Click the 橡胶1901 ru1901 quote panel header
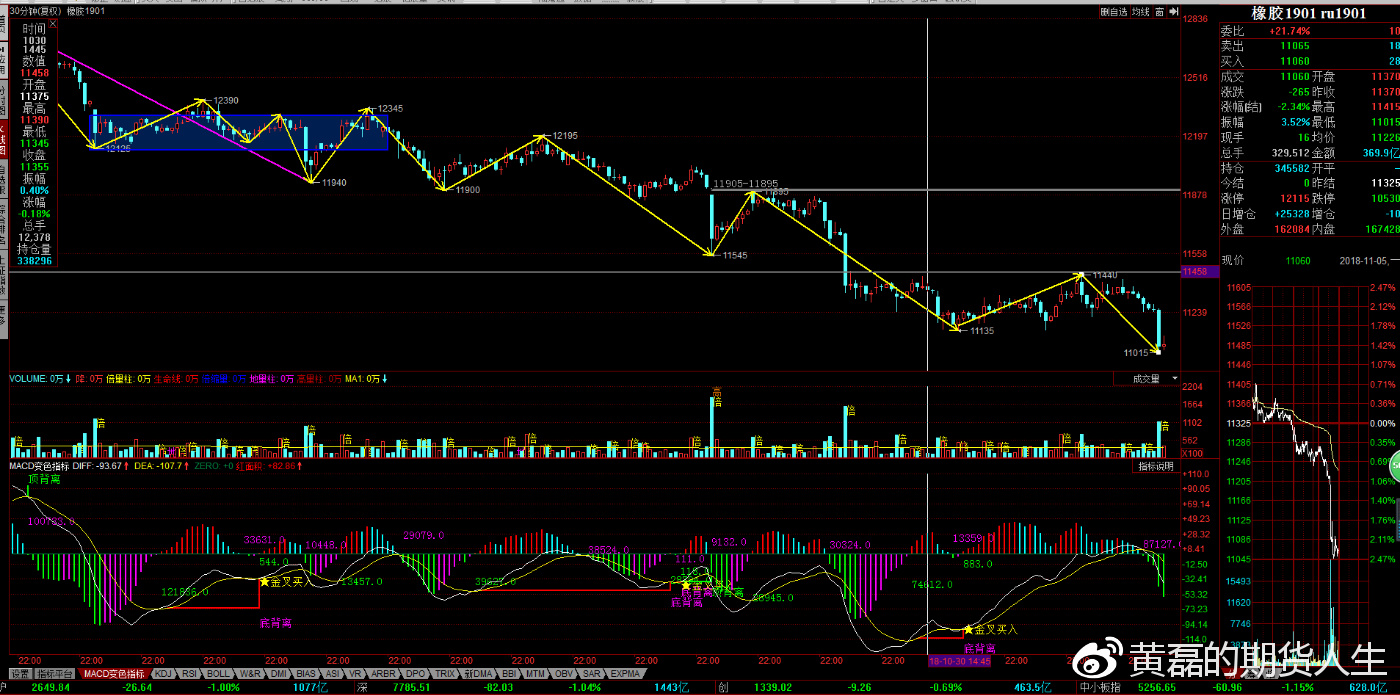This screenshot has height=695, width=1400. pos(1309,13)
